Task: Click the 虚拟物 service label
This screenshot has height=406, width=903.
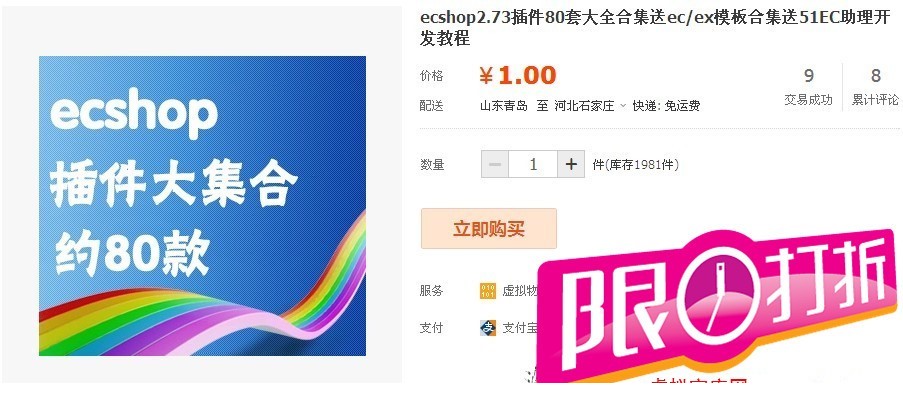Action: pos(519,291)
